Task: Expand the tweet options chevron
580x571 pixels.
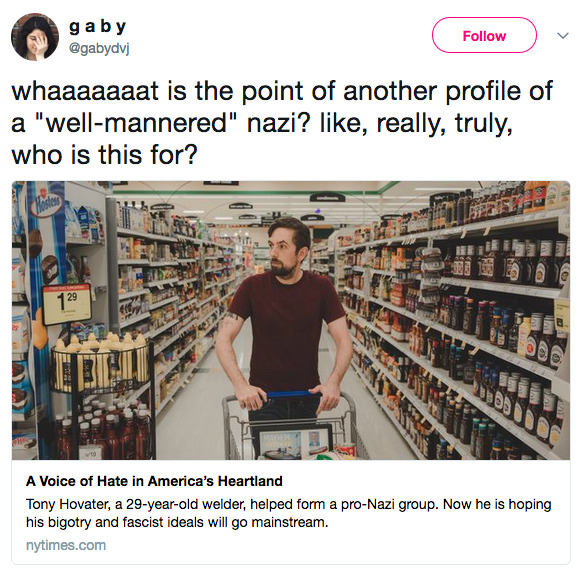Action: coord(563,36)
